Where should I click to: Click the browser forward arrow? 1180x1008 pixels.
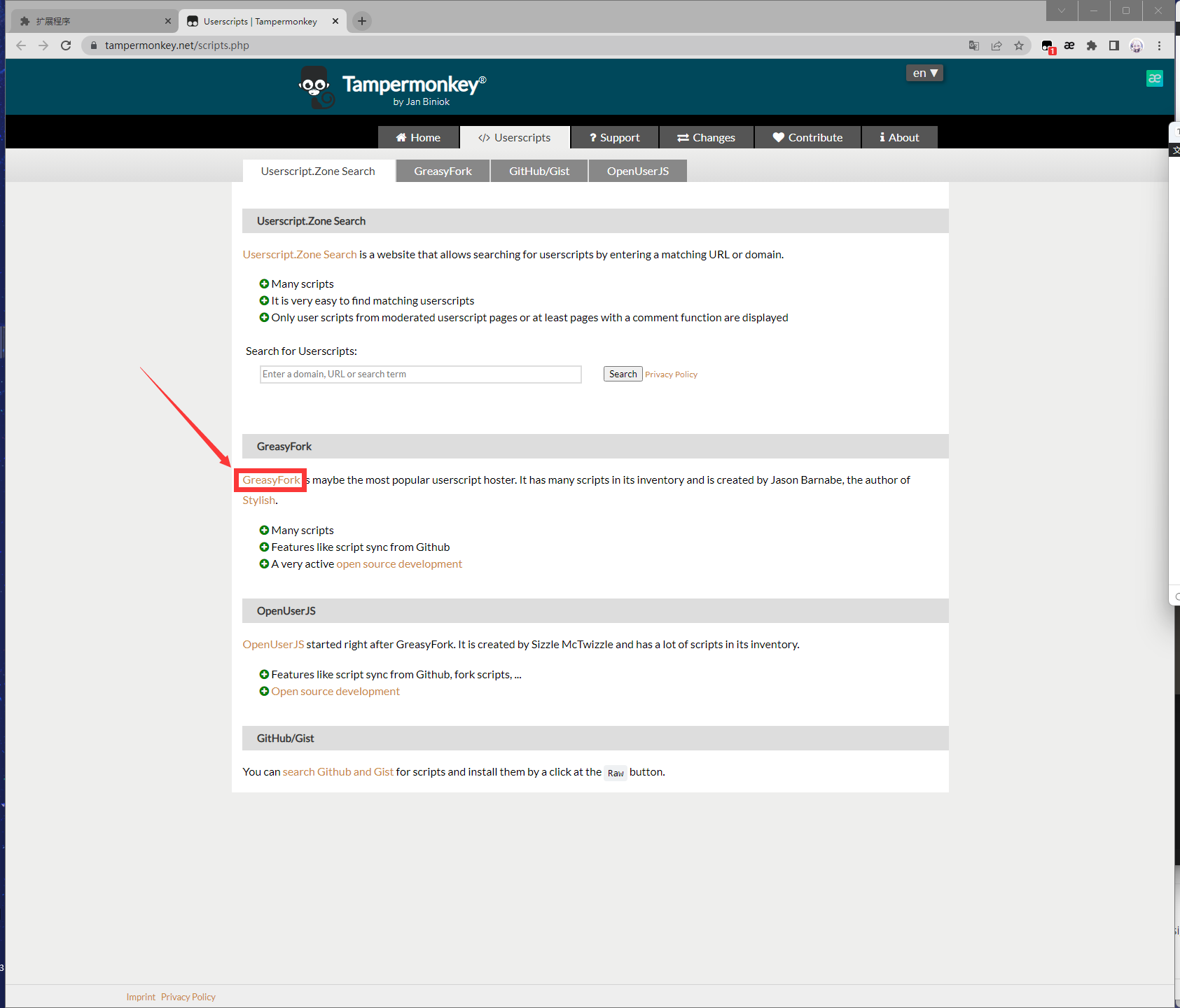[43, 45]
